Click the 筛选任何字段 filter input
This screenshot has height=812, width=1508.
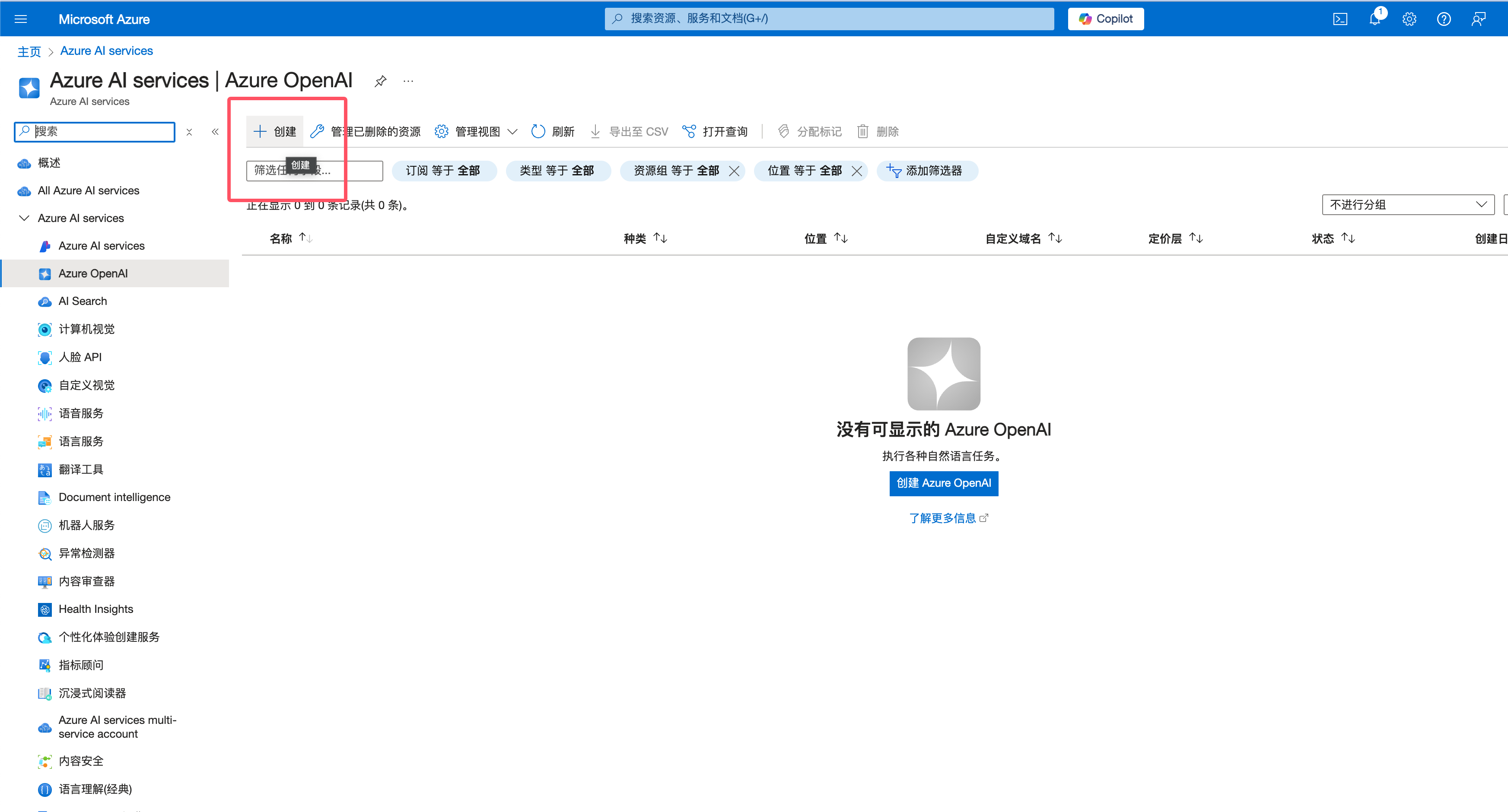click(315, 171)
